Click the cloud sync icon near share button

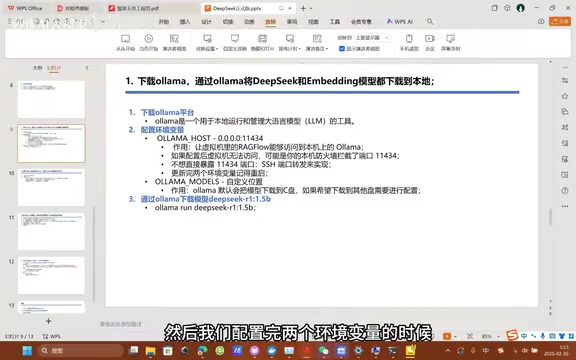coord(541,22)
